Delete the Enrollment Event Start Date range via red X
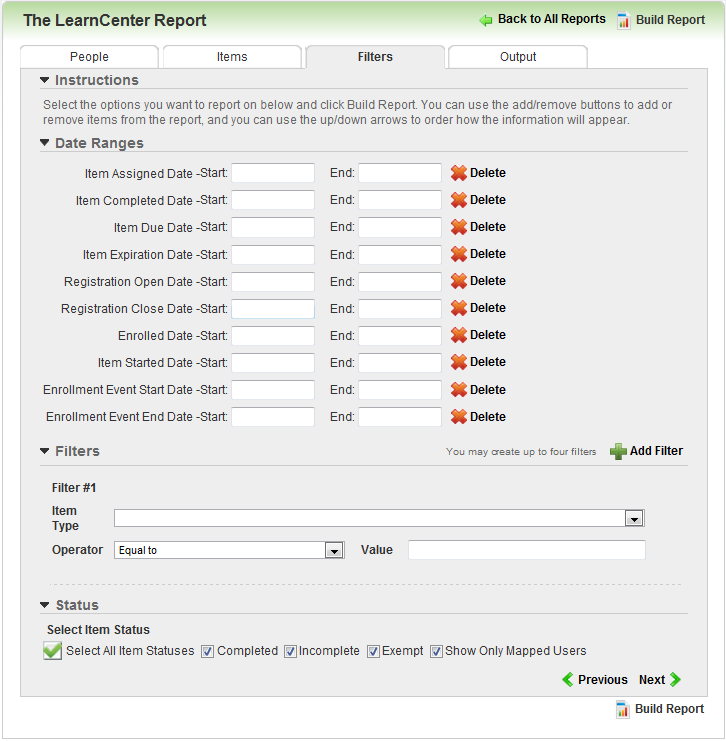Screen dimensions: 726x741 pyautogui.click(x=458, y=389)
